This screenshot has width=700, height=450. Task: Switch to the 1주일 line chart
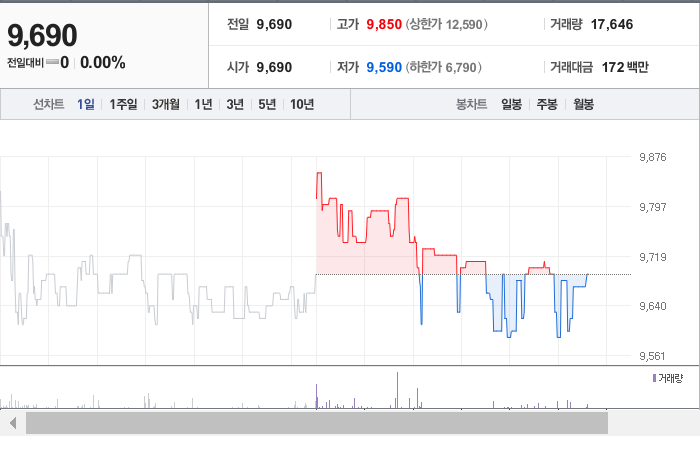click(123, 104)
